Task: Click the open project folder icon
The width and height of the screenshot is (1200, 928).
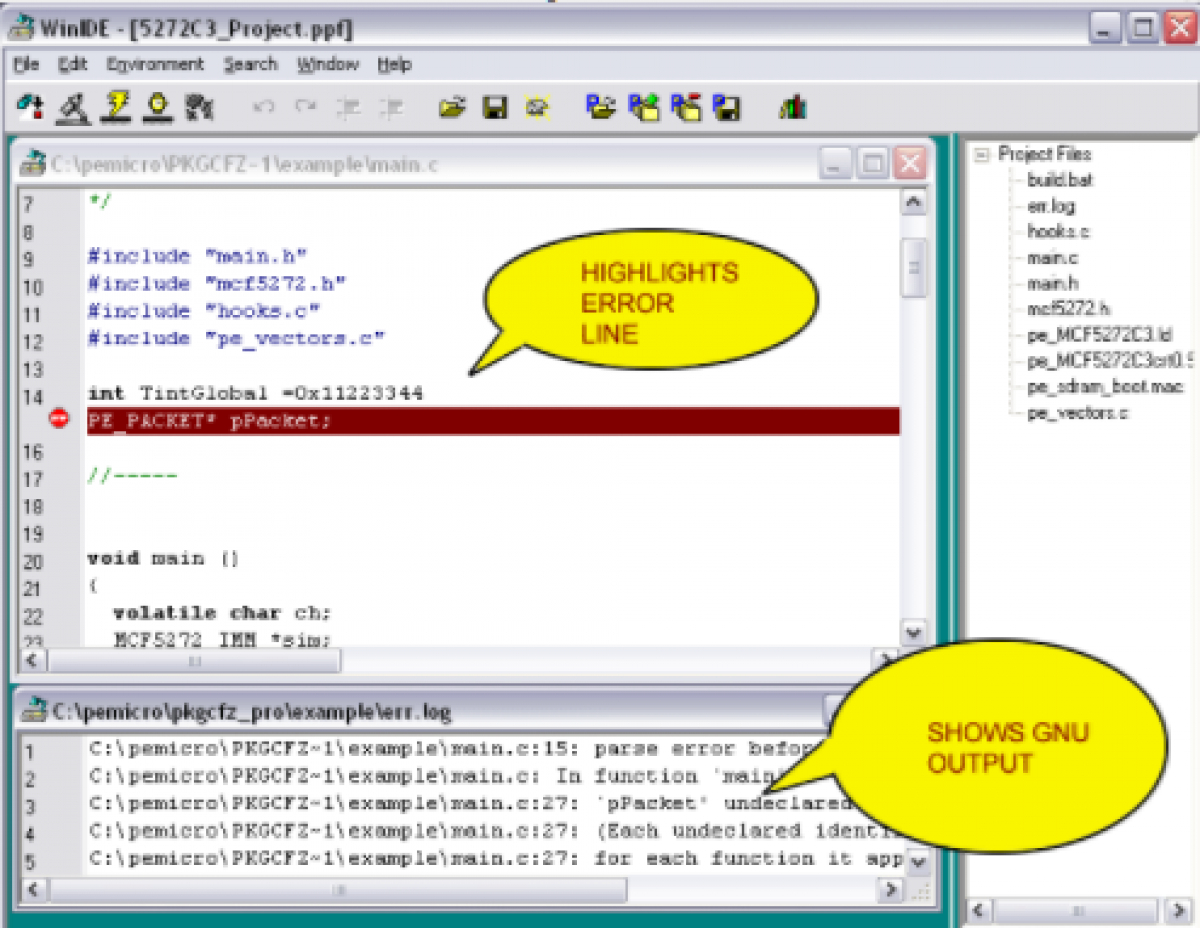Action: click(x=599, y=107)
